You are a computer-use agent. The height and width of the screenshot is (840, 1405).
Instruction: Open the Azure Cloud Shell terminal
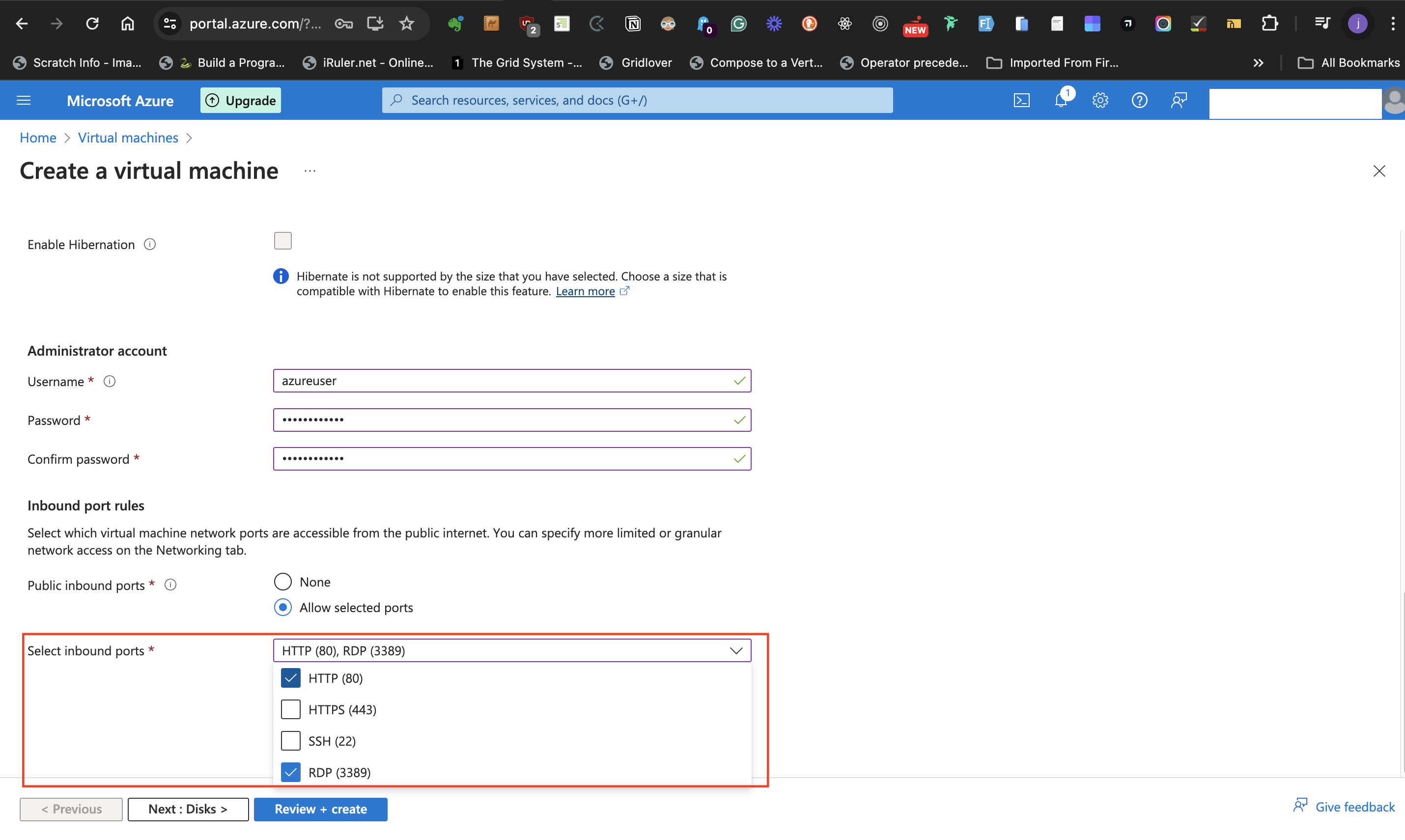(x=1022, y=100)
